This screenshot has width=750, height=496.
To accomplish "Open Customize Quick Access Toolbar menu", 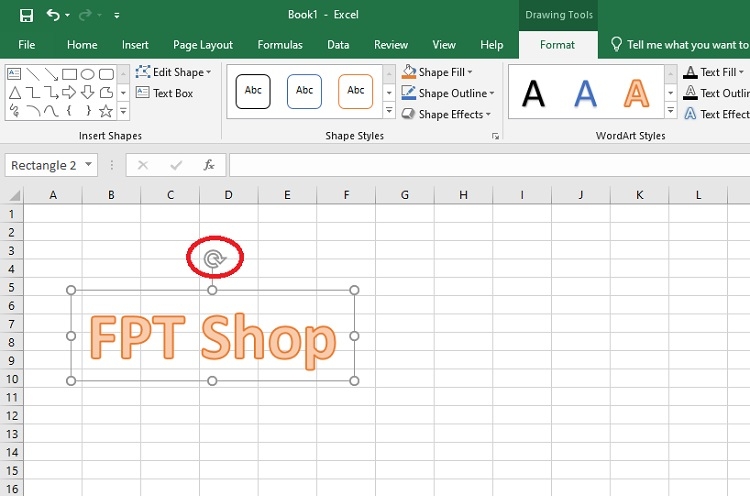I will click(x=117, y=15).
